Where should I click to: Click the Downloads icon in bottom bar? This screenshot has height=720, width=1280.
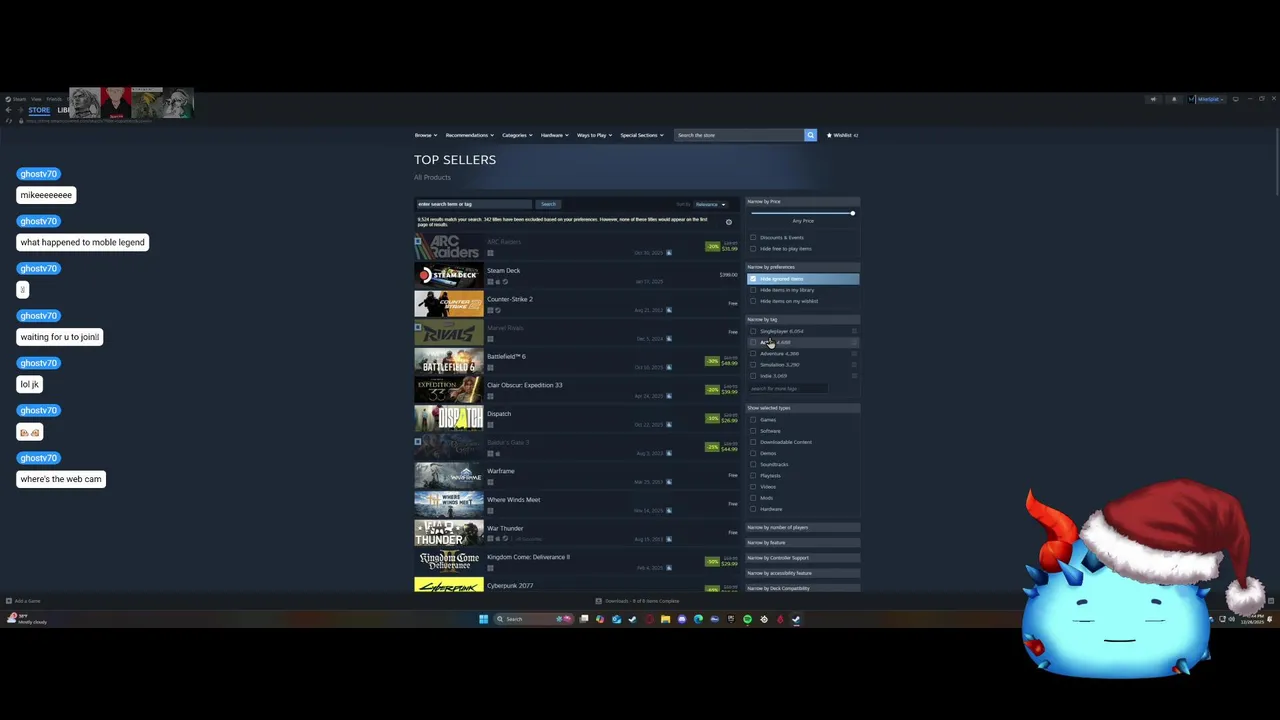[598, 601]
